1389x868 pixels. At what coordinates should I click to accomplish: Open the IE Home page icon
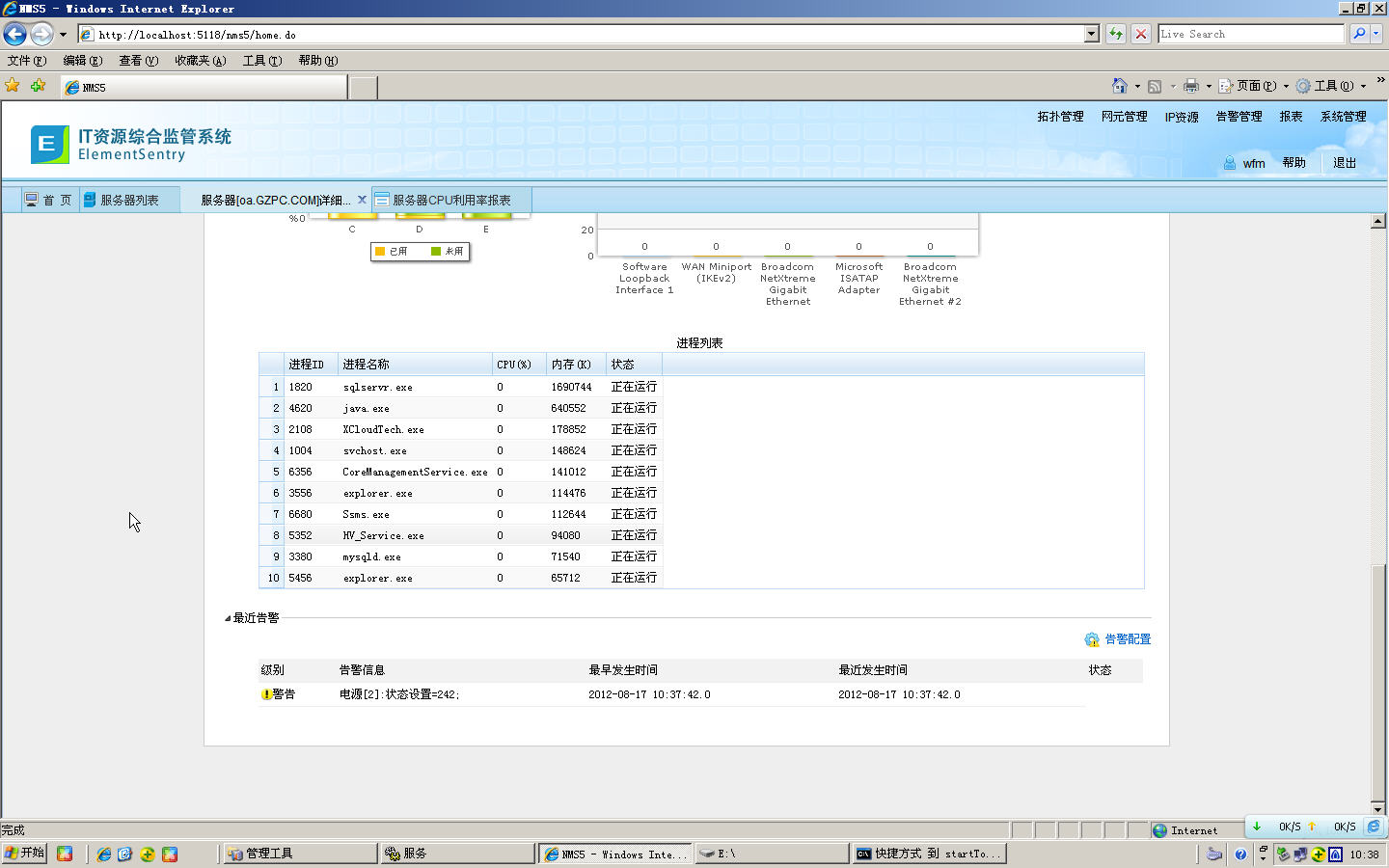pos(1119,86)
